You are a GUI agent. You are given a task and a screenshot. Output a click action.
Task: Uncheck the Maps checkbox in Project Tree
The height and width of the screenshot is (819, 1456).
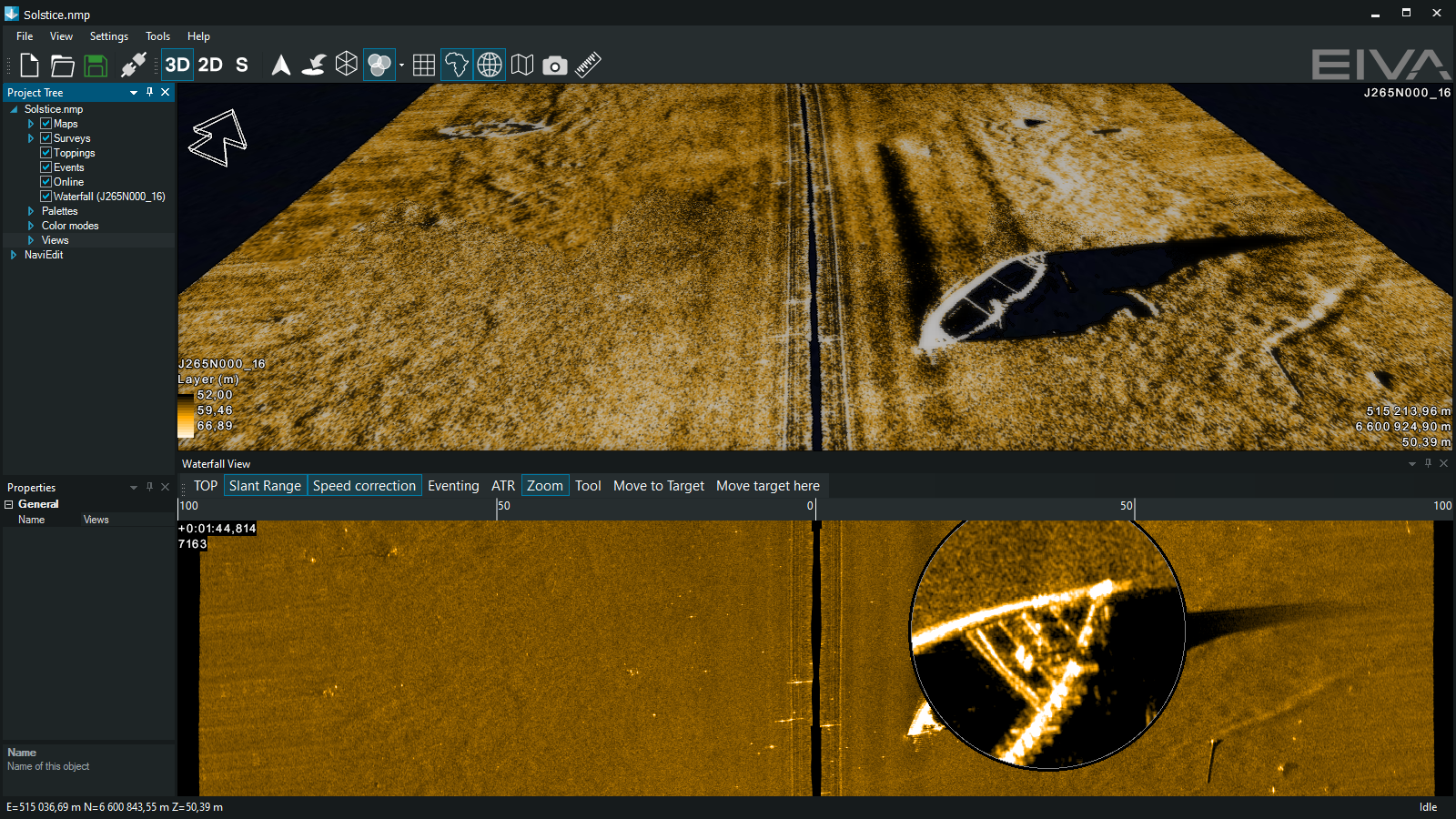click(45, 124)
